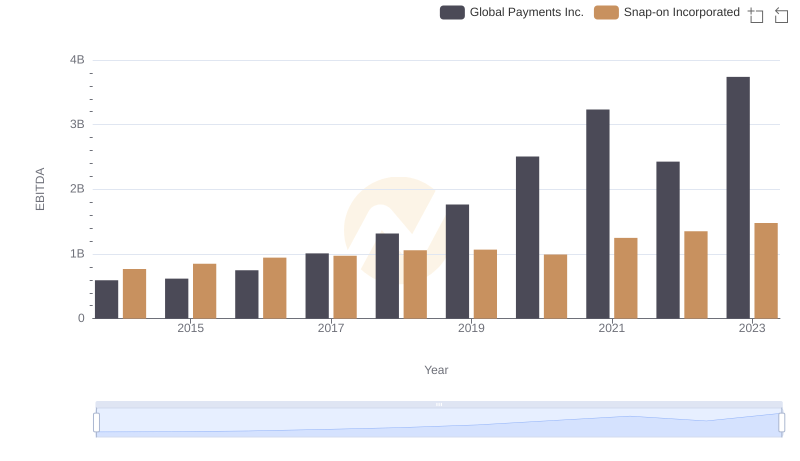The image size is (800, 461).
Task: Click the right range slider handle
Action: coord(781,423)
